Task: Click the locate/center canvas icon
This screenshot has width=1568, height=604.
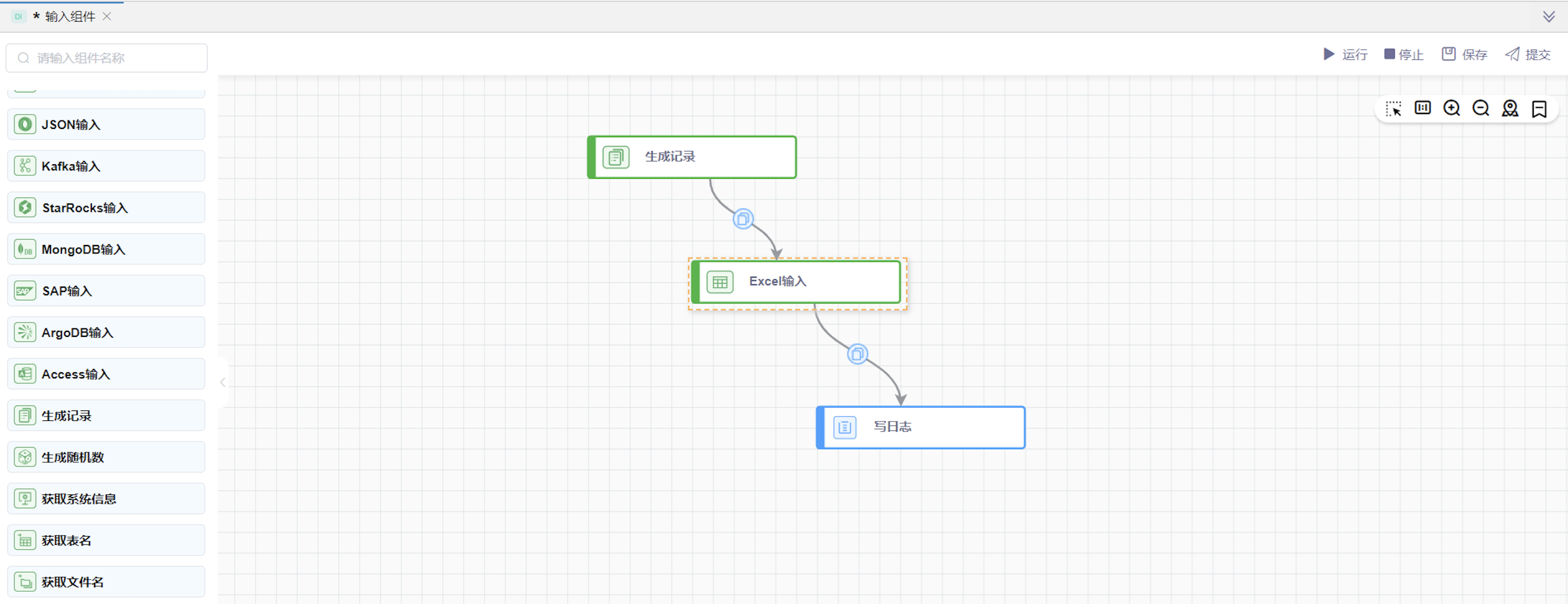Action: pyautogui.click(x=1509, y=108)
